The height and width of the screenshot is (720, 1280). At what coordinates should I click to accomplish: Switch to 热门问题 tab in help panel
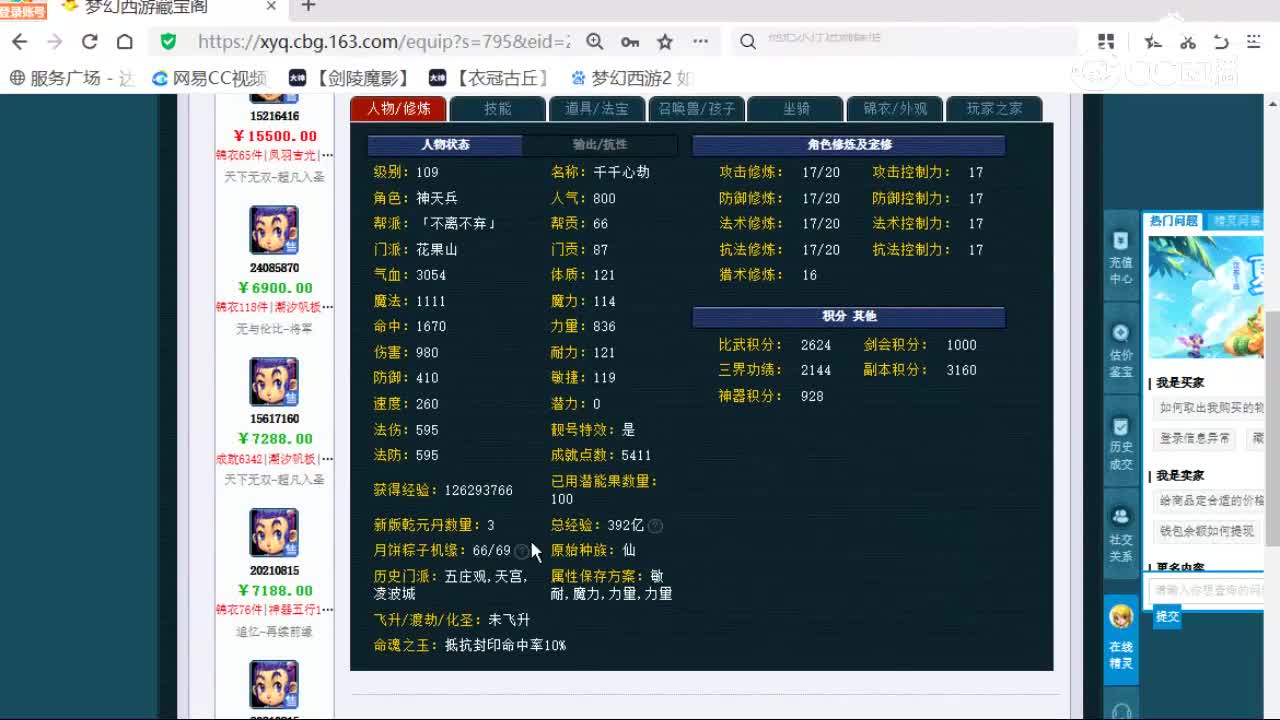(x=1173, y=221)
